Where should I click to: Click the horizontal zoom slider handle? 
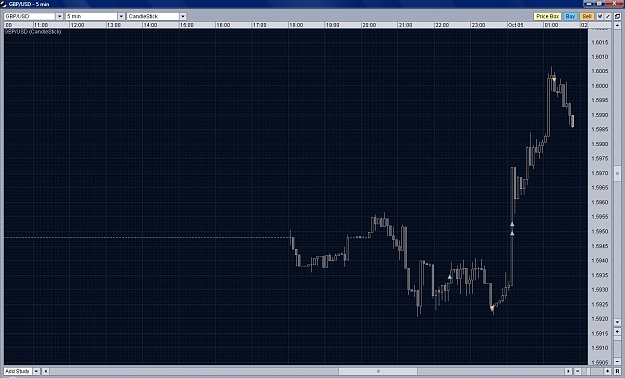588,371
